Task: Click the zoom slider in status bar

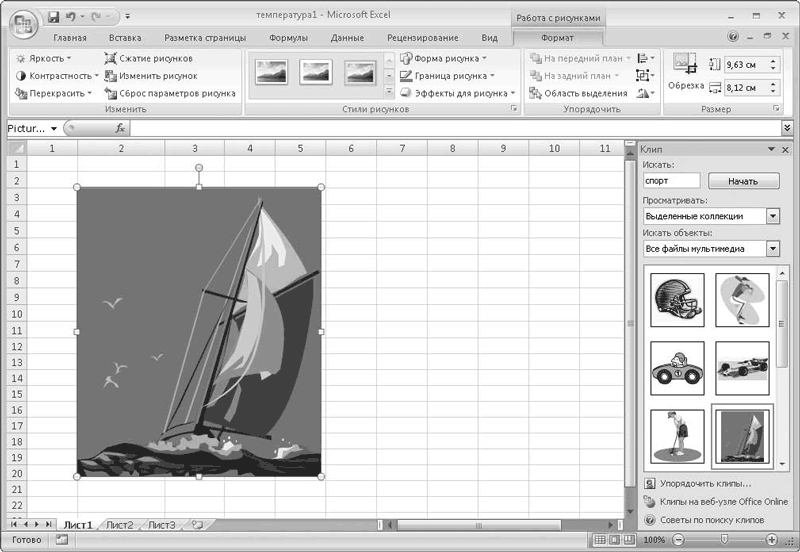Action: (x=723, y=540)
